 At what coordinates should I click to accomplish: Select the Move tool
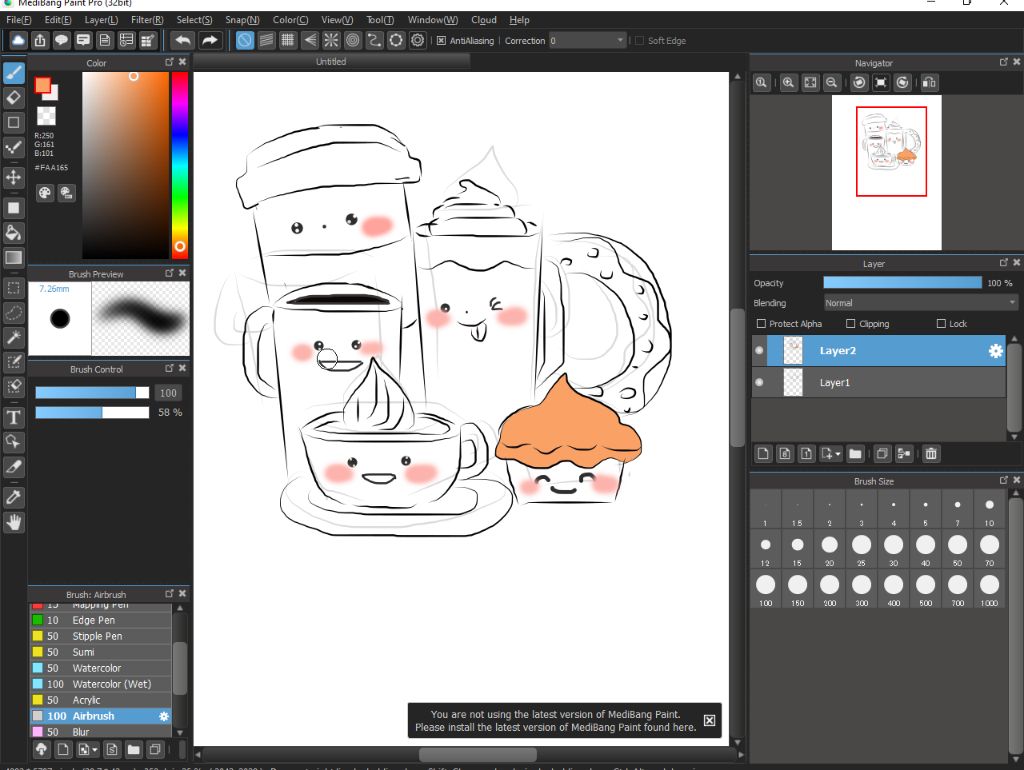[x=14, y=177]
